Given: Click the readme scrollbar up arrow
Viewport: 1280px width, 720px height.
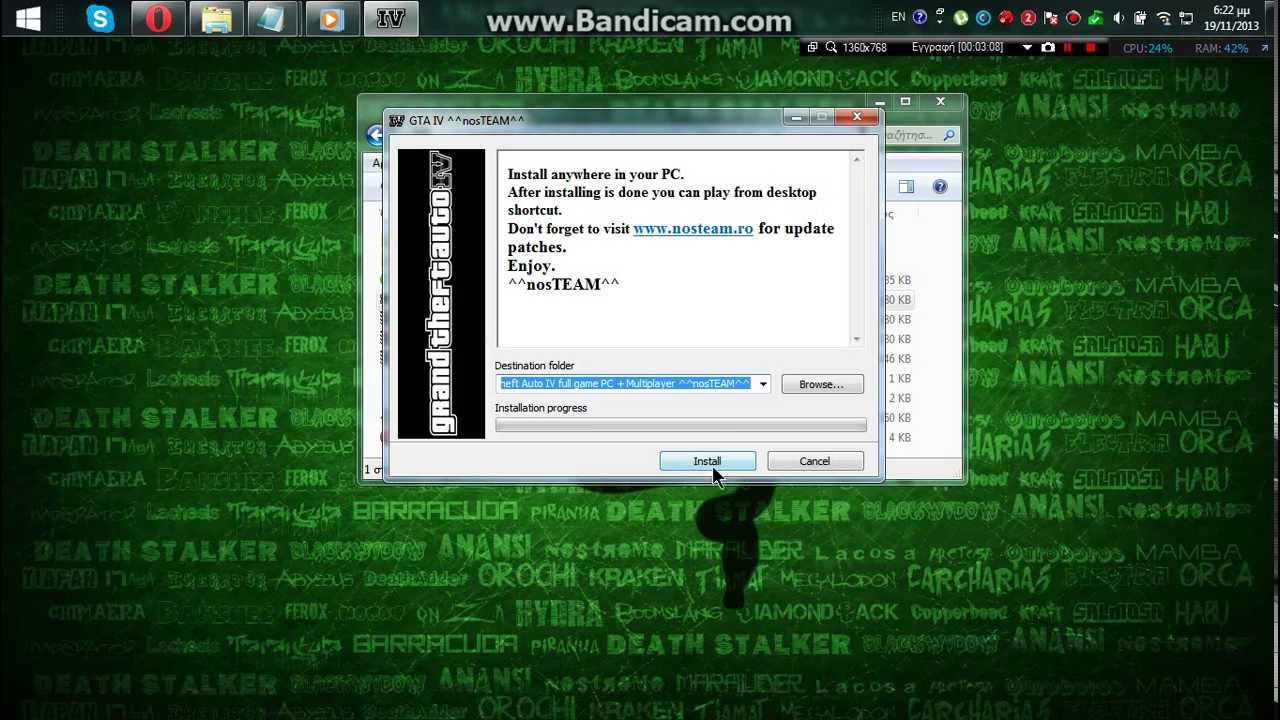Looking at the screenshot, I should click(856, 160).
